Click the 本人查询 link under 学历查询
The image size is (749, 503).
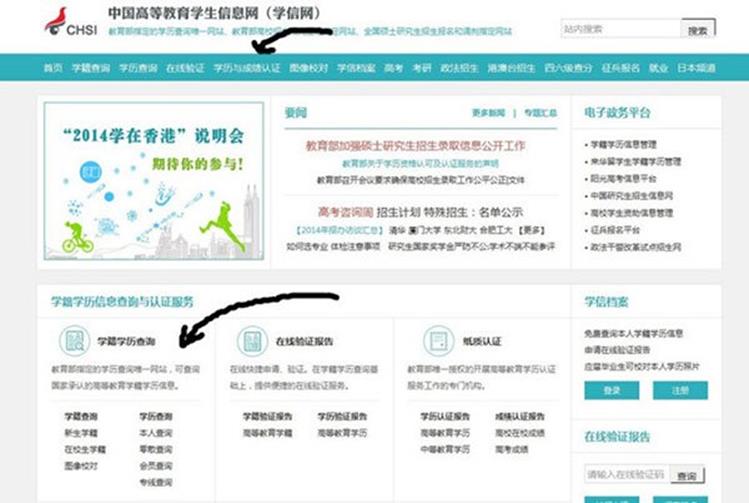[155, 433]
